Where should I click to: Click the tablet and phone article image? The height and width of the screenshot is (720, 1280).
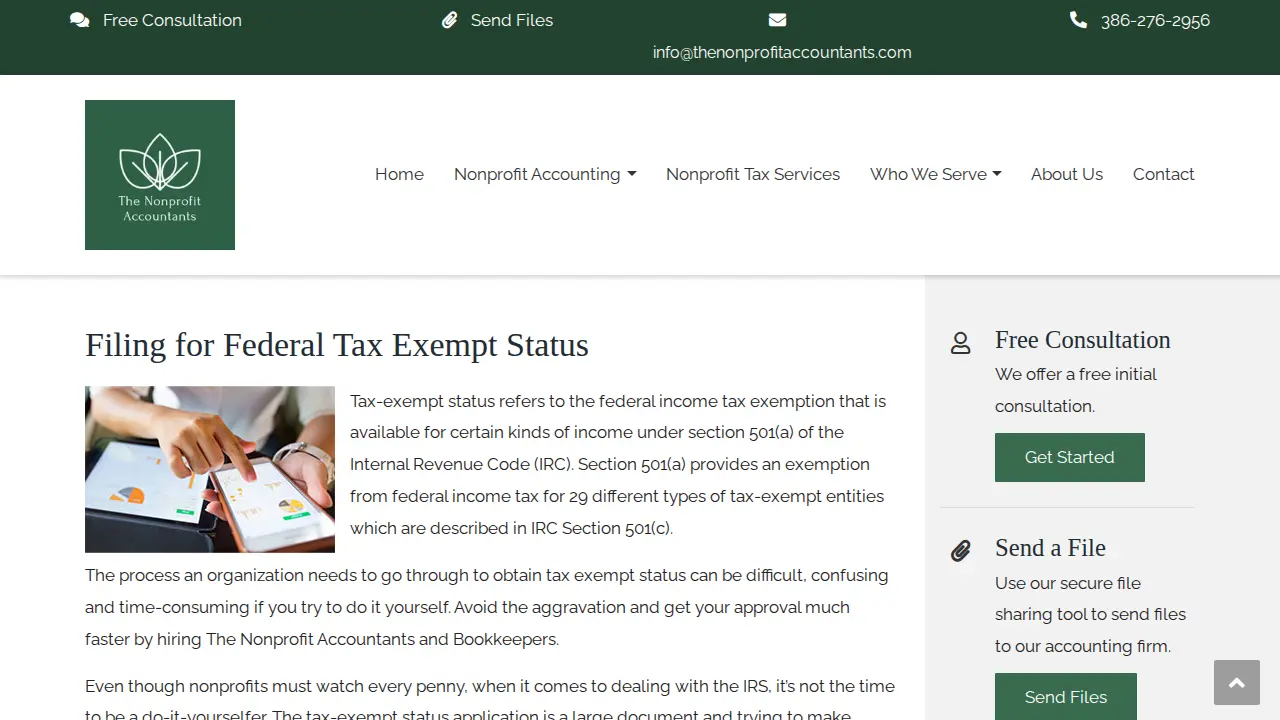tap(210, 469)
